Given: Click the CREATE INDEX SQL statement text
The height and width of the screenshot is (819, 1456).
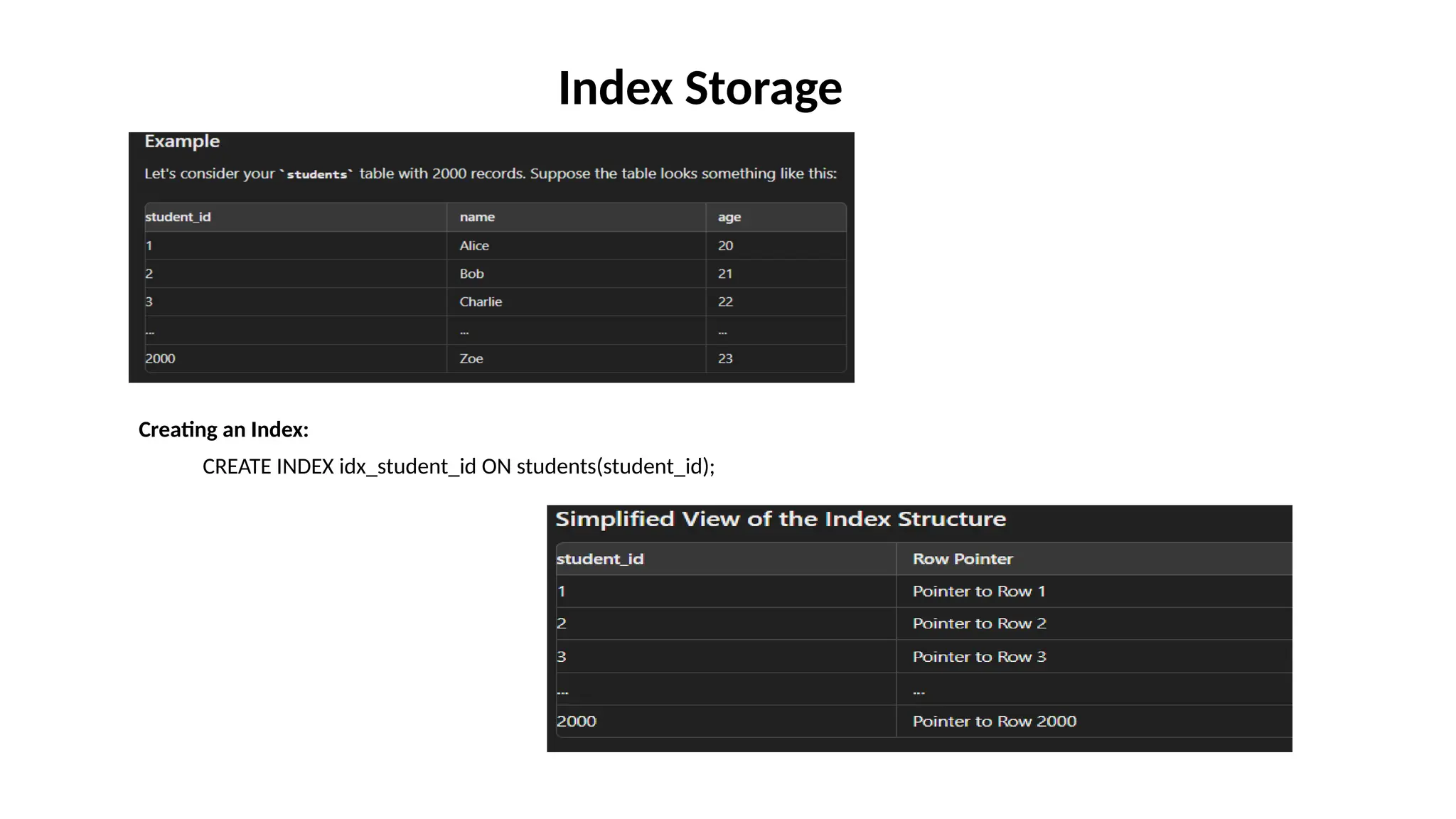Looking at the screenshot, I should [459, 466].
